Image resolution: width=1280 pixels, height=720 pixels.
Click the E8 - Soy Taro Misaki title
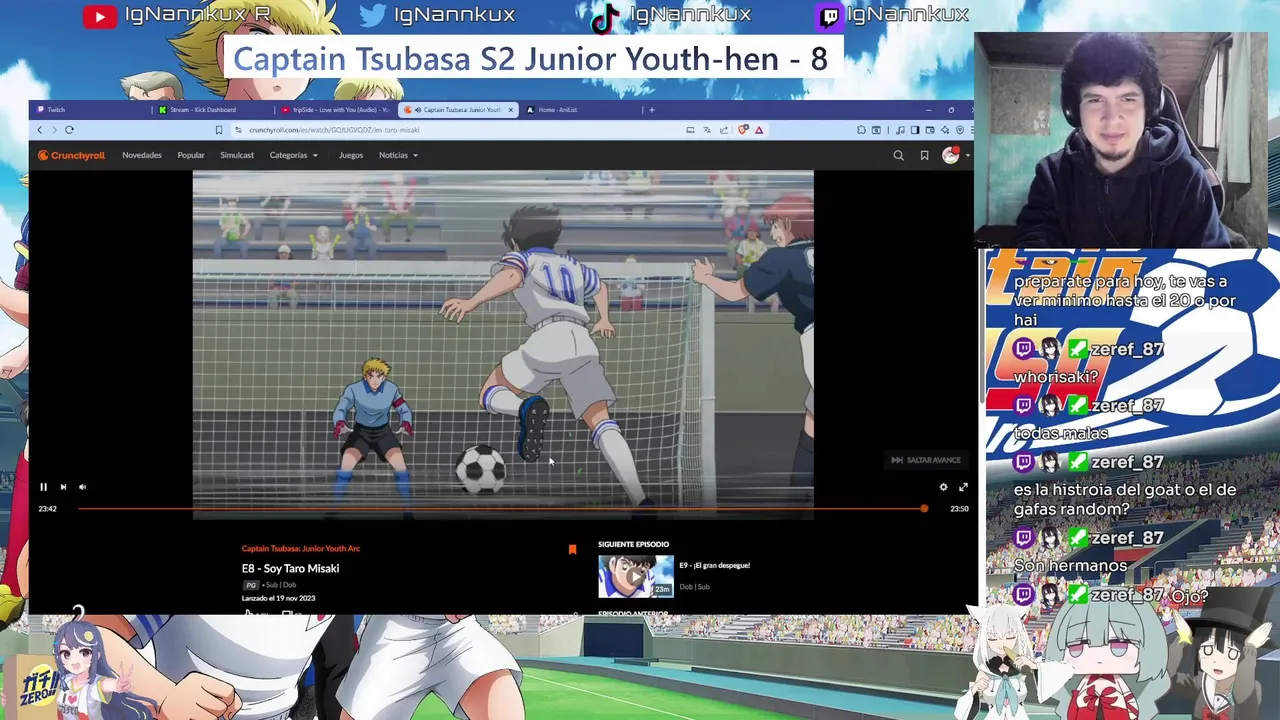pos(290,568)
